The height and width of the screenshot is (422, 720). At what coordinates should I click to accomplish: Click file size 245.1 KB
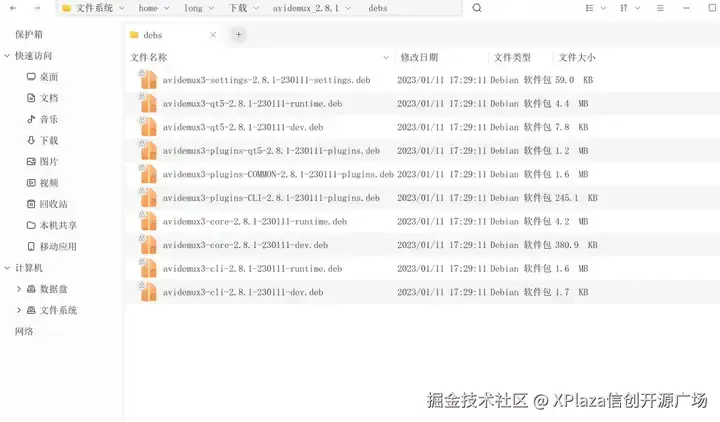pos(576,197)
